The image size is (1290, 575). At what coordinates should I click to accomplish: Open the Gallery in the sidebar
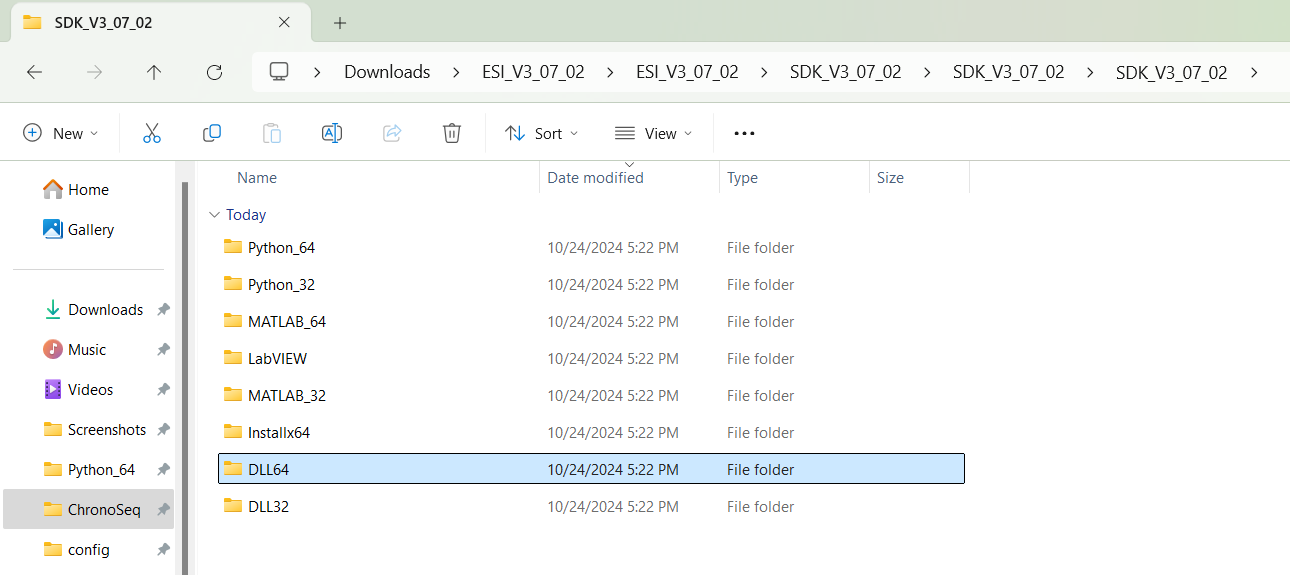click(90, 230)
